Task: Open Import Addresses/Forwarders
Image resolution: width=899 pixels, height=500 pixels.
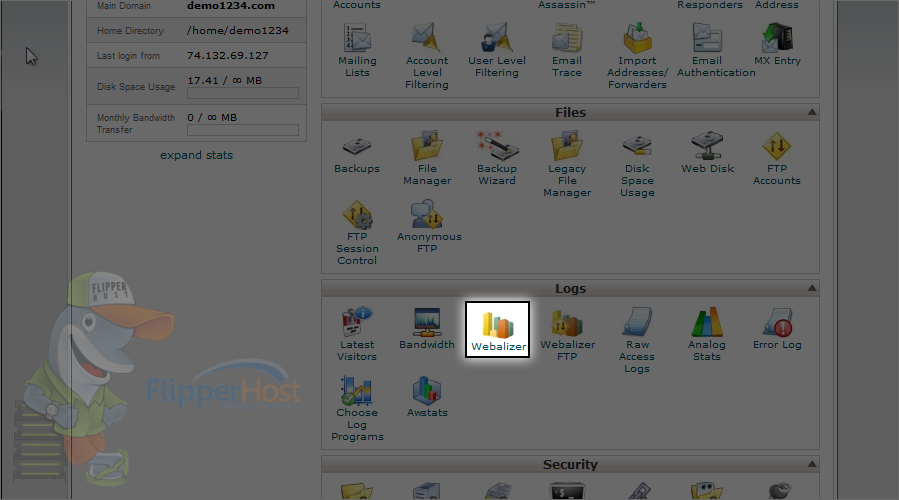Action: pyautogui.click(x=637, y=56)
